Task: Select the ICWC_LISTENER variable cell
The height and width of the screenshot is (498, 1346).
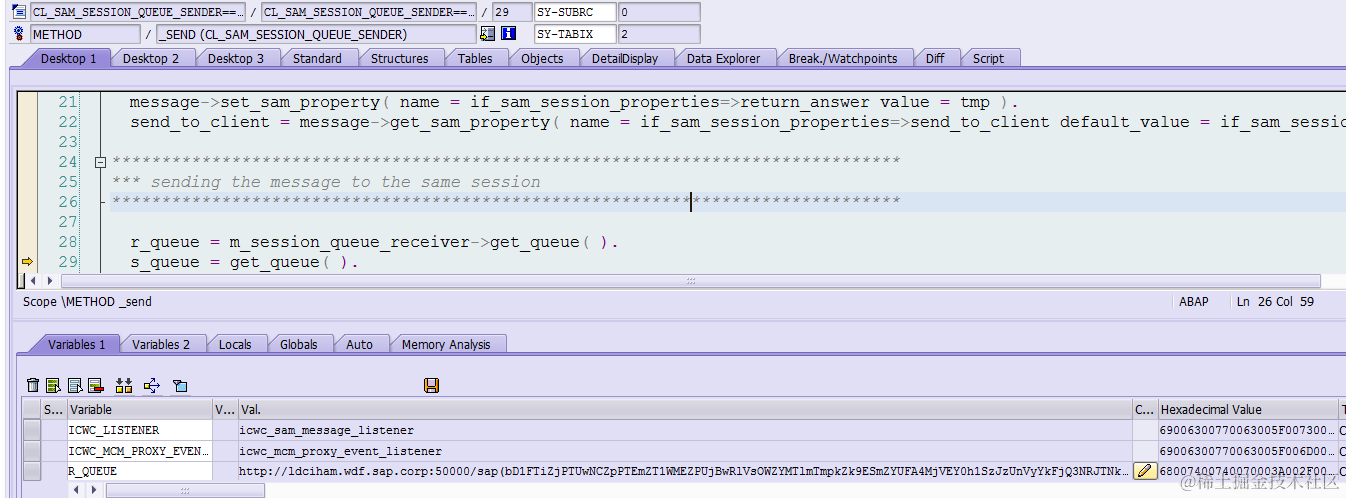Action: [140, 430]
